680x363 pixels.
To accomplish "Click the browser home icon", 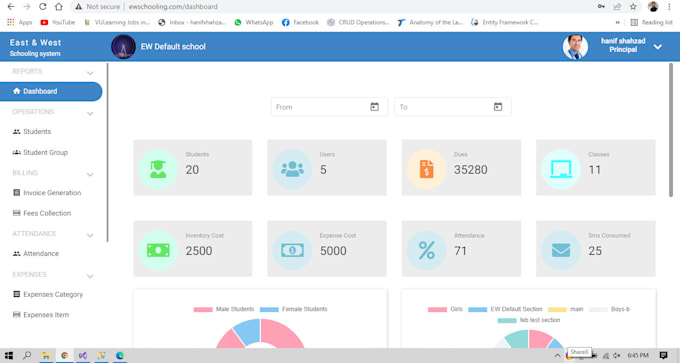I will pos(59,7).
